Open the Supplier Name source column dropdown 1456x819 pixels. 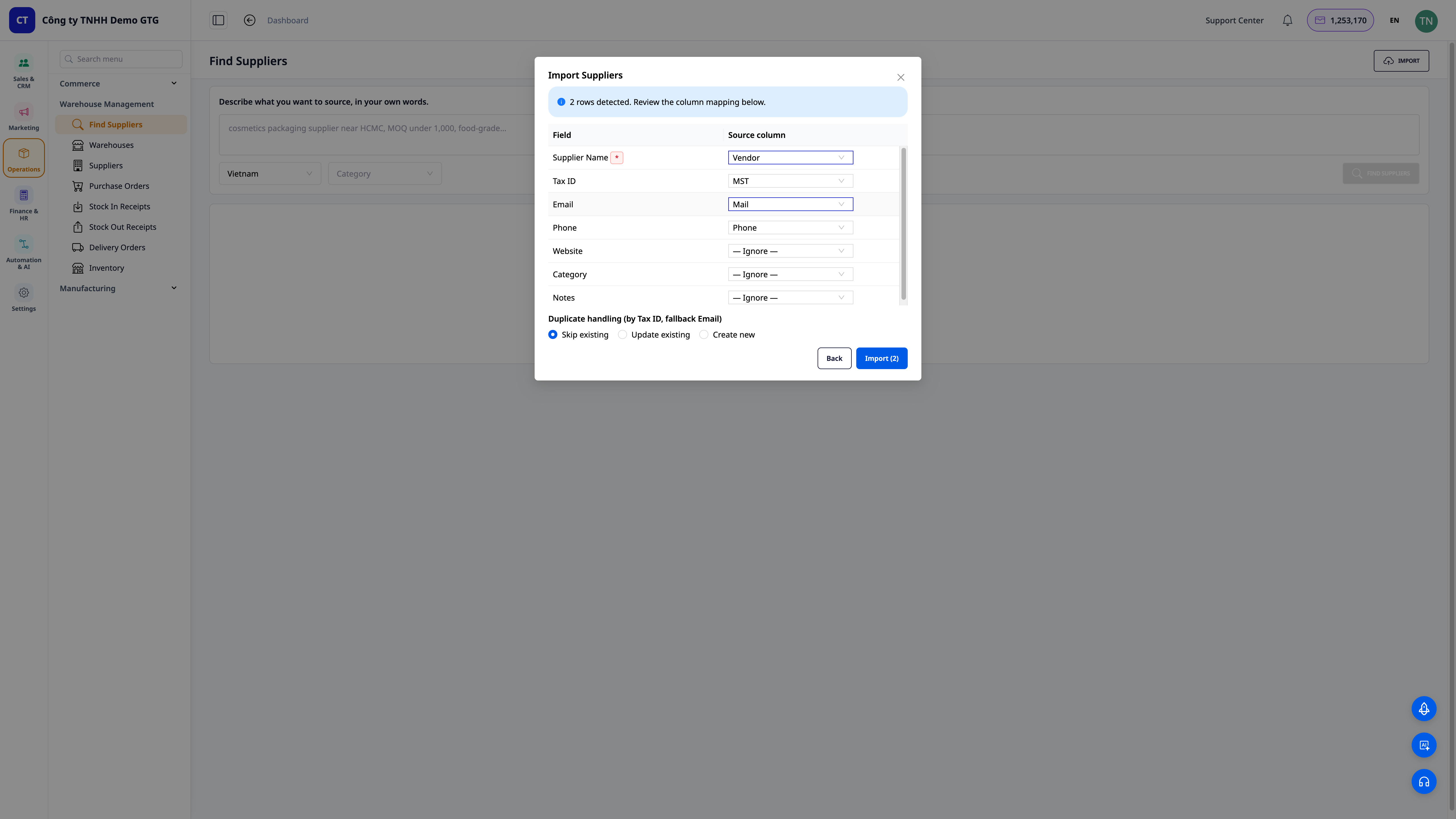[x=790, y=158]
